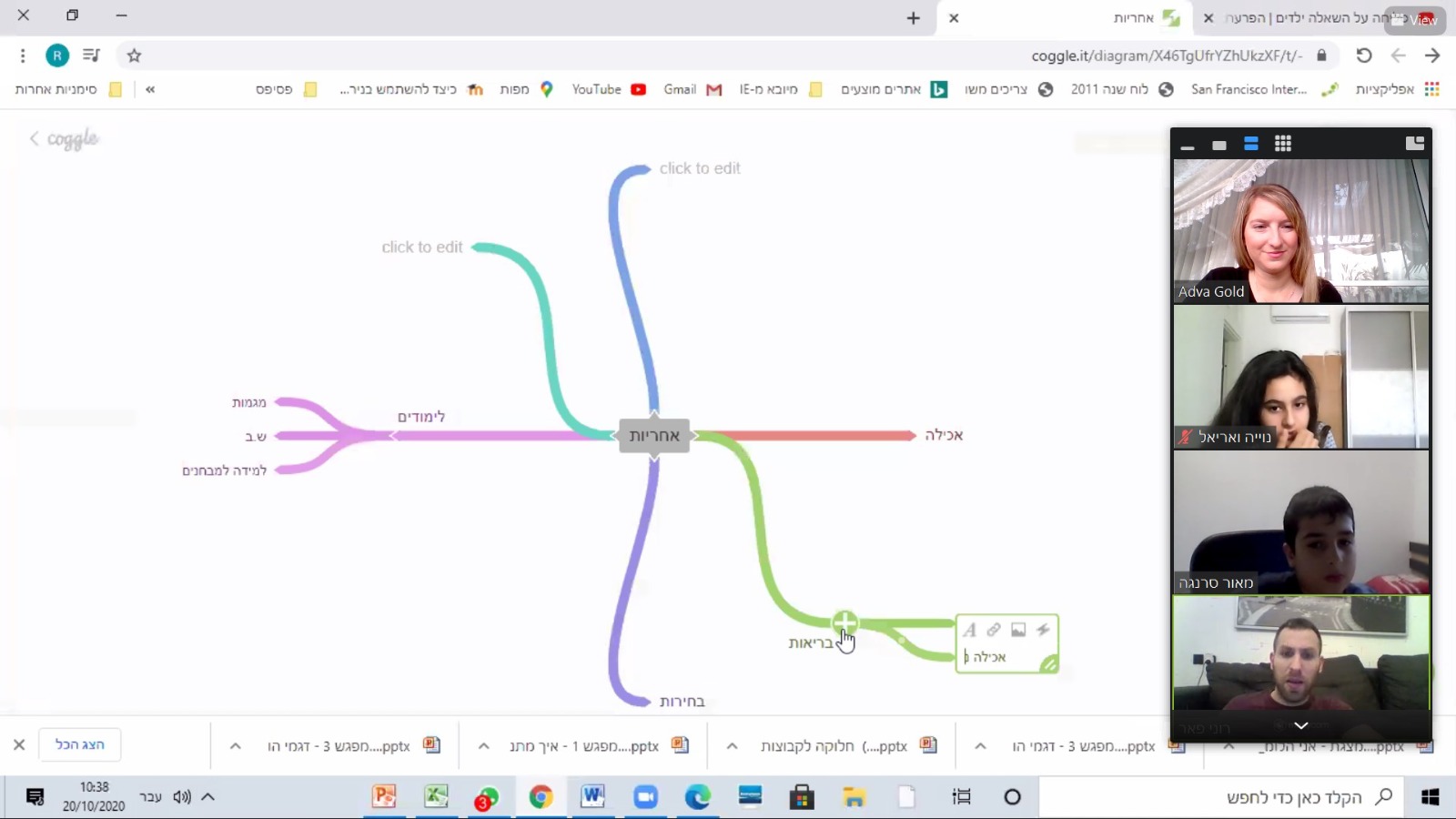
Task: Select the למידה למבחנים sub-branch label
Action: (x=224, y=470)
